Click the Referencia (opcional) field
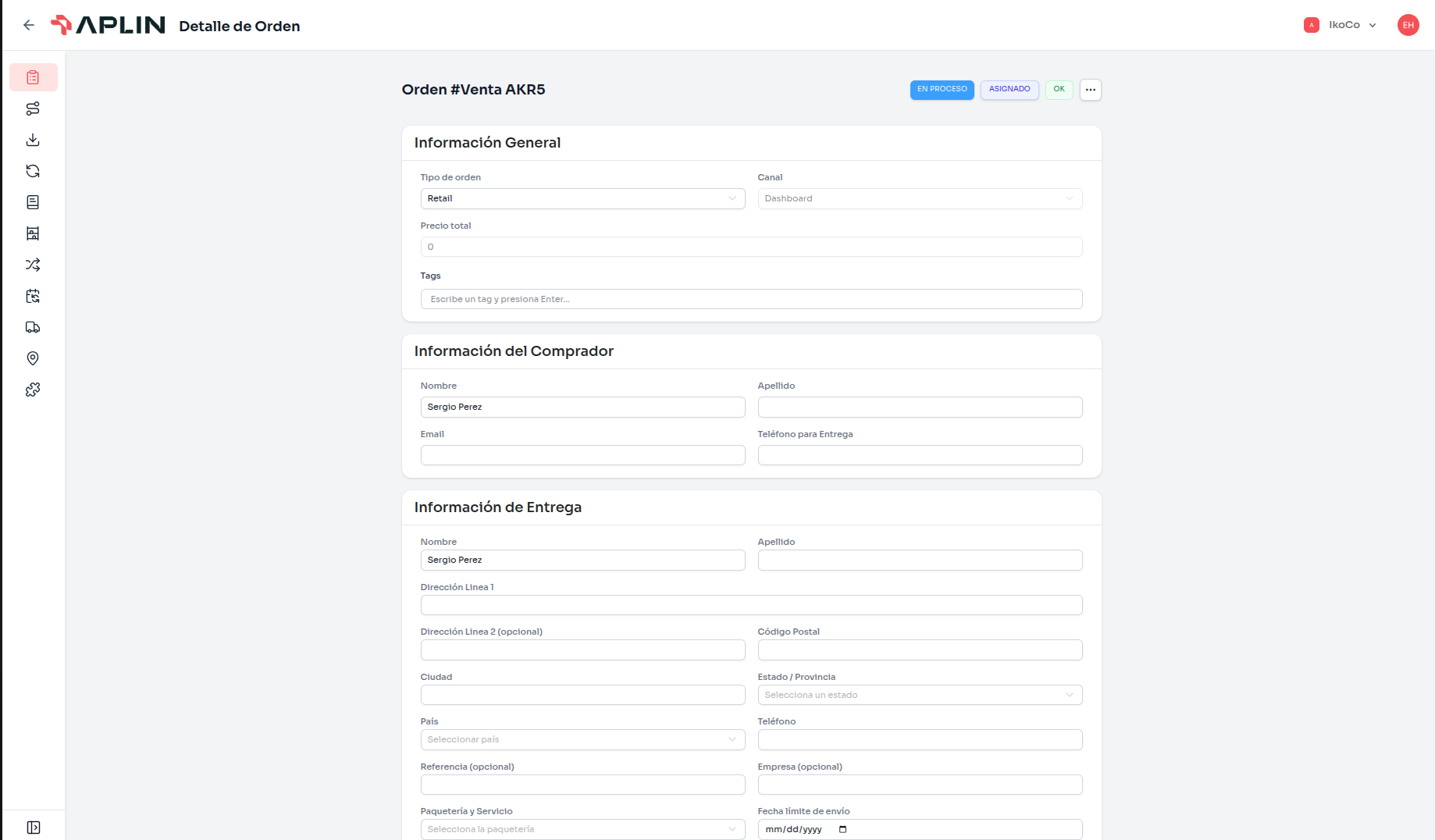Screen dimensions: 1435x840 click(x=583, y=785)
